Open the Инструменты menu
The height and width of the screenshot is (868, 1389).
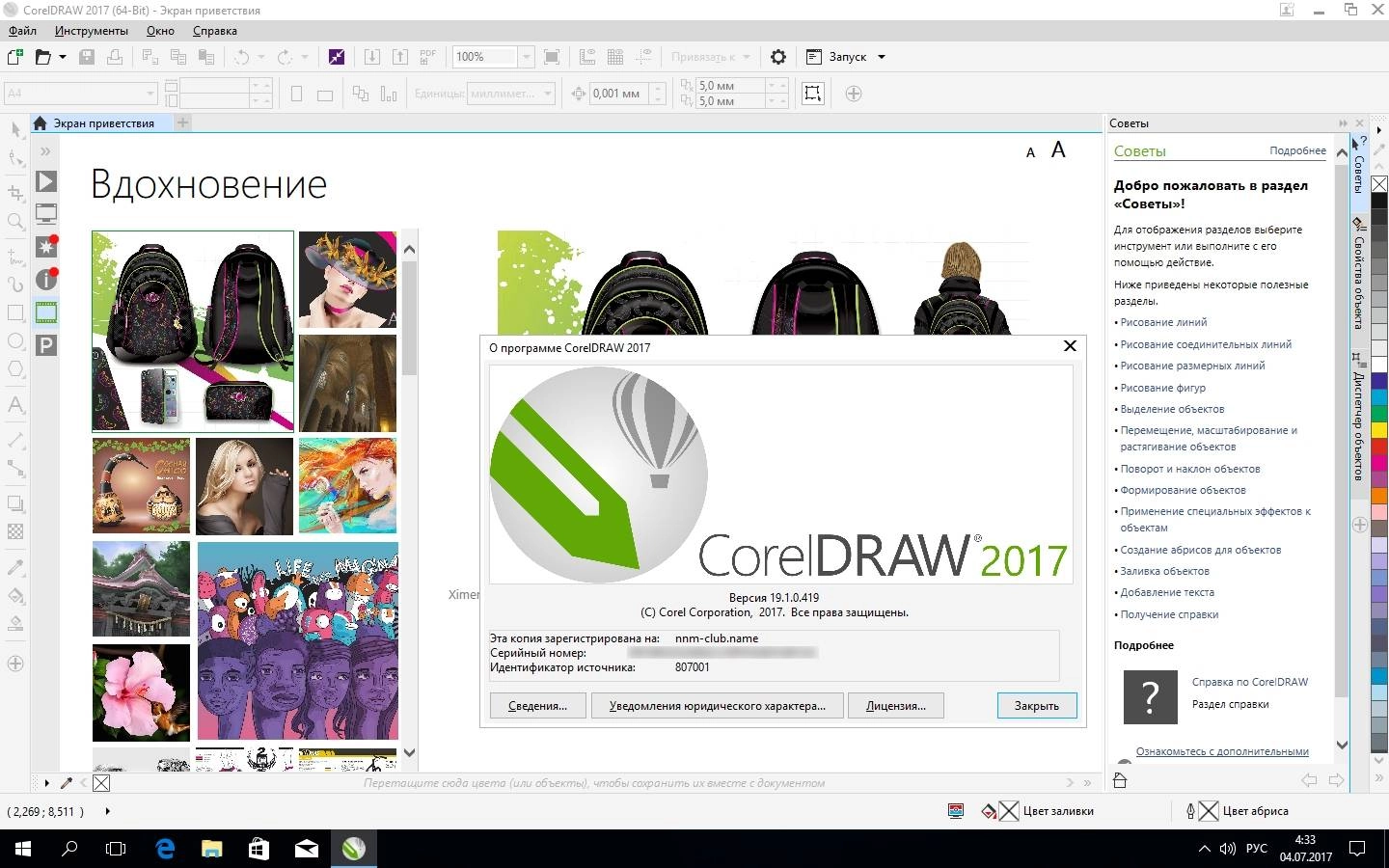pos(92,31)
